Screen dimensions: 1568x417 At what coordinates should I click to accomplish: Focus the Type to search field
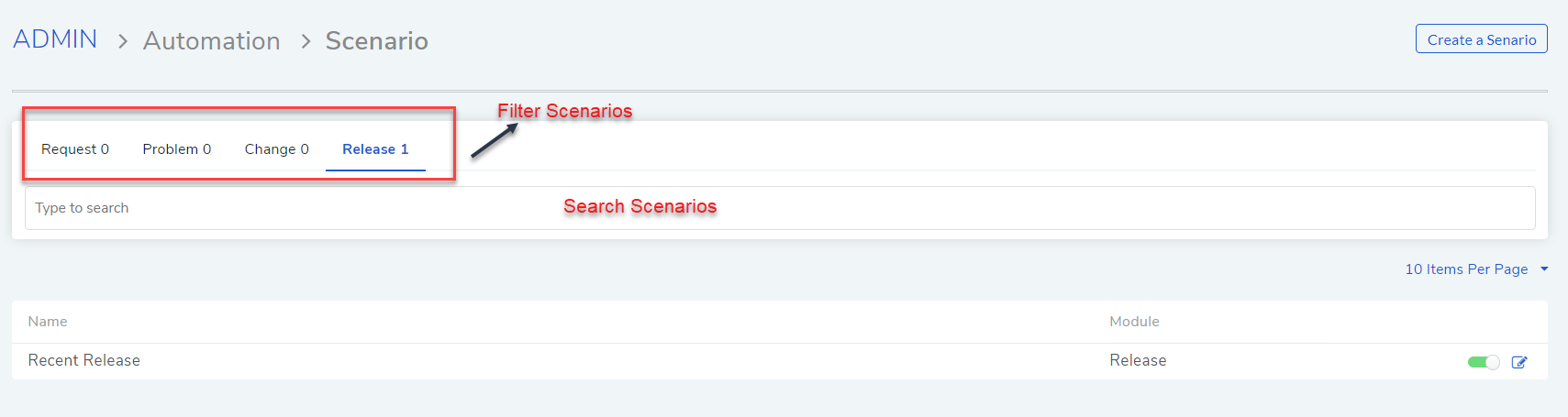click(x=780, y=208)
